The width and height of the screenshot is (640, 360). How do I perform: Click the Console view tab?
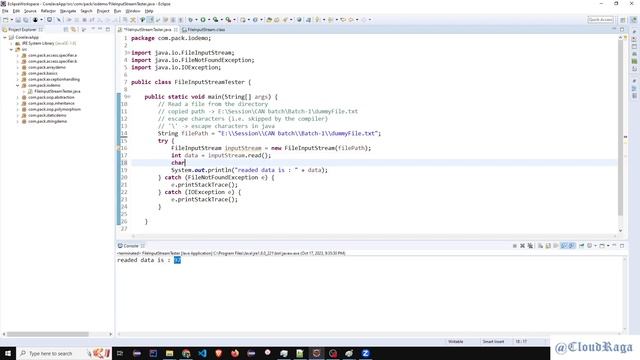tap(131, 246)
